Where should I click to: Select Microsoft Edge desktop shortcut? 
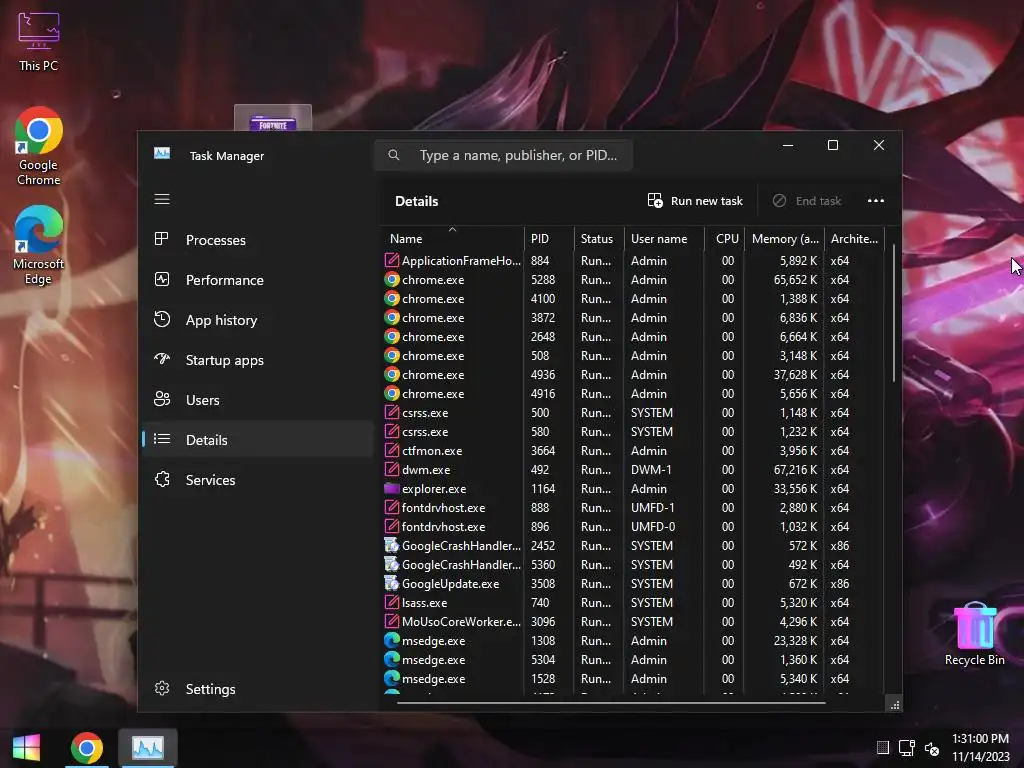coord(39,246)
